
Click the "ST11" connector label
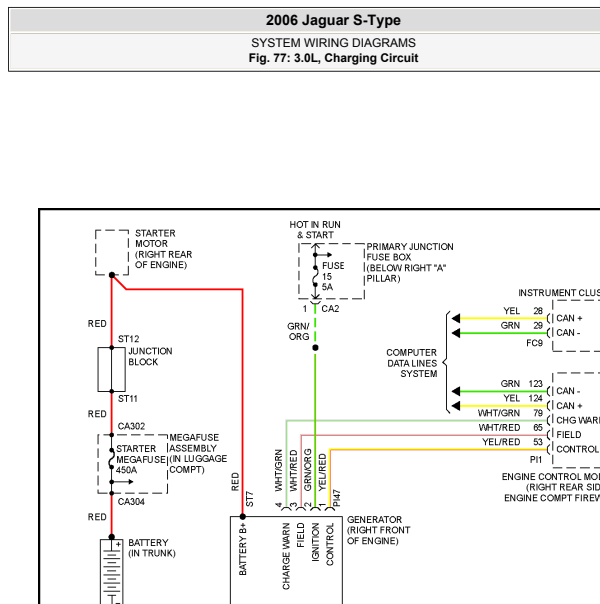(x=127, y=399)
